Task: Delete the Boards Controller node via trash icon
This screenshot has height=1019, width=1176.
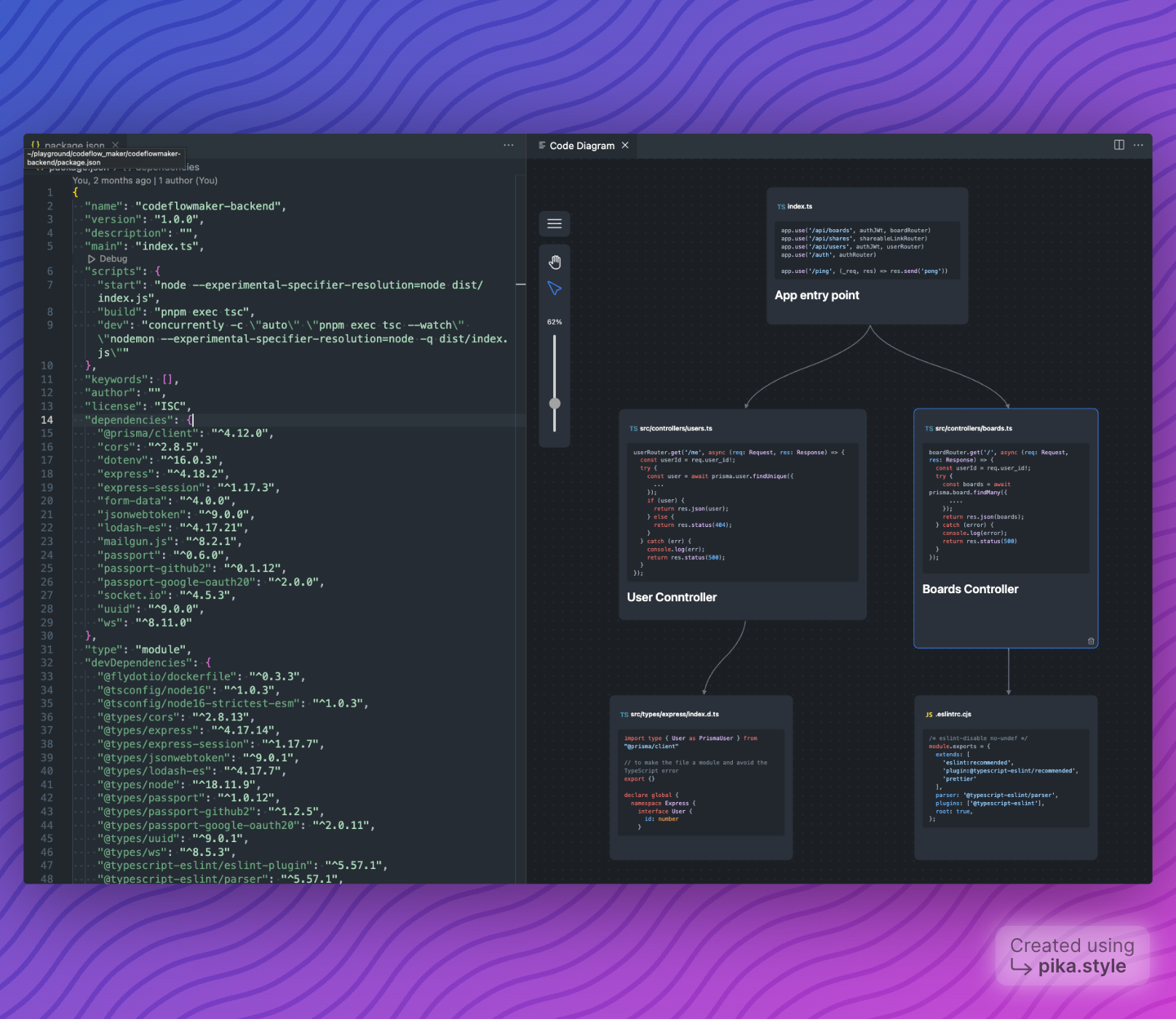Action: [x=1090, y=641]
